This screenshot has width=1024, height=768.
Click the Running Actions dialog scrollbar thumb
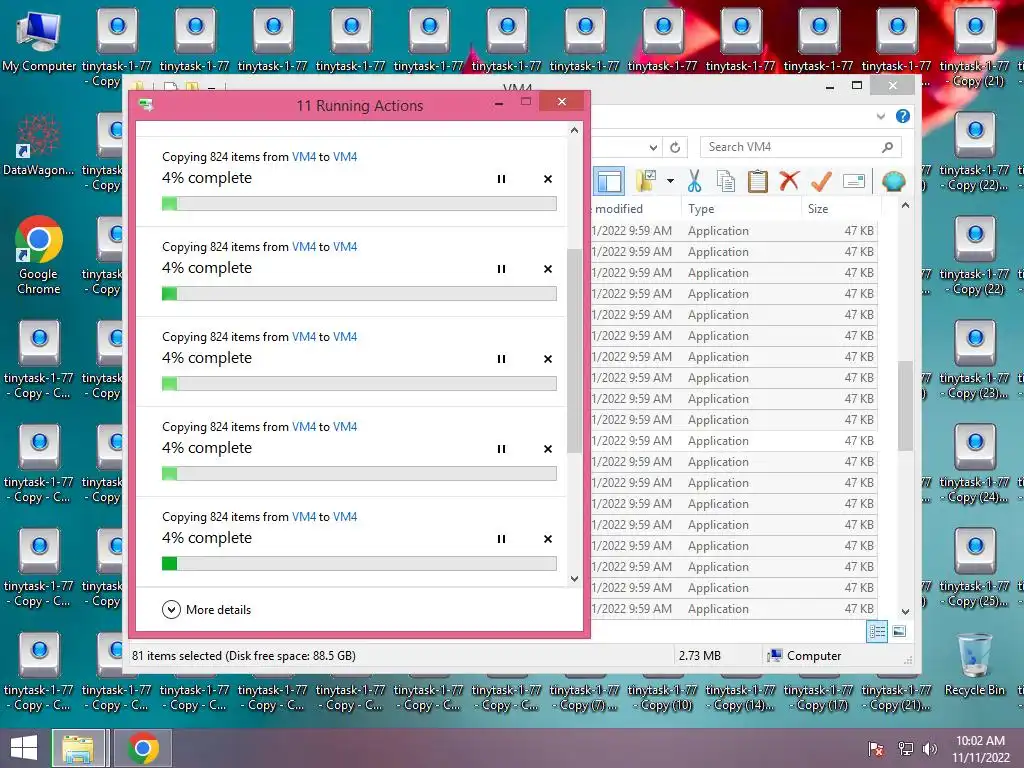(x=574, y=351)
